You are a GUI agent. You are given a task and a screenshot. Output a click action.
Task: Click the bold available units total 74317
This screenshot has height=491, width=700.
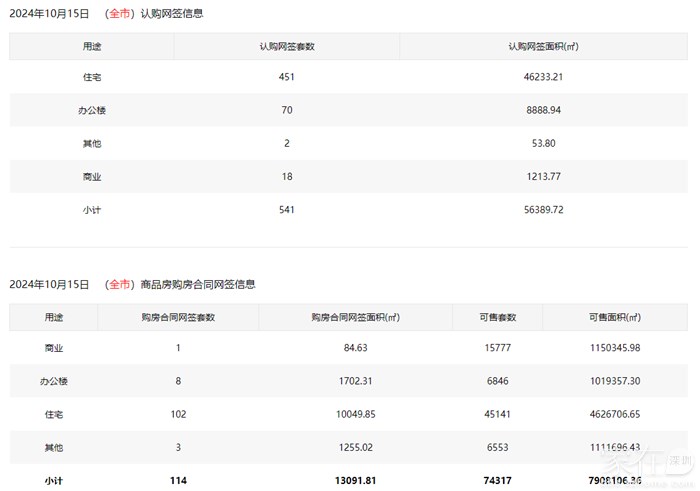pos(497,480)
